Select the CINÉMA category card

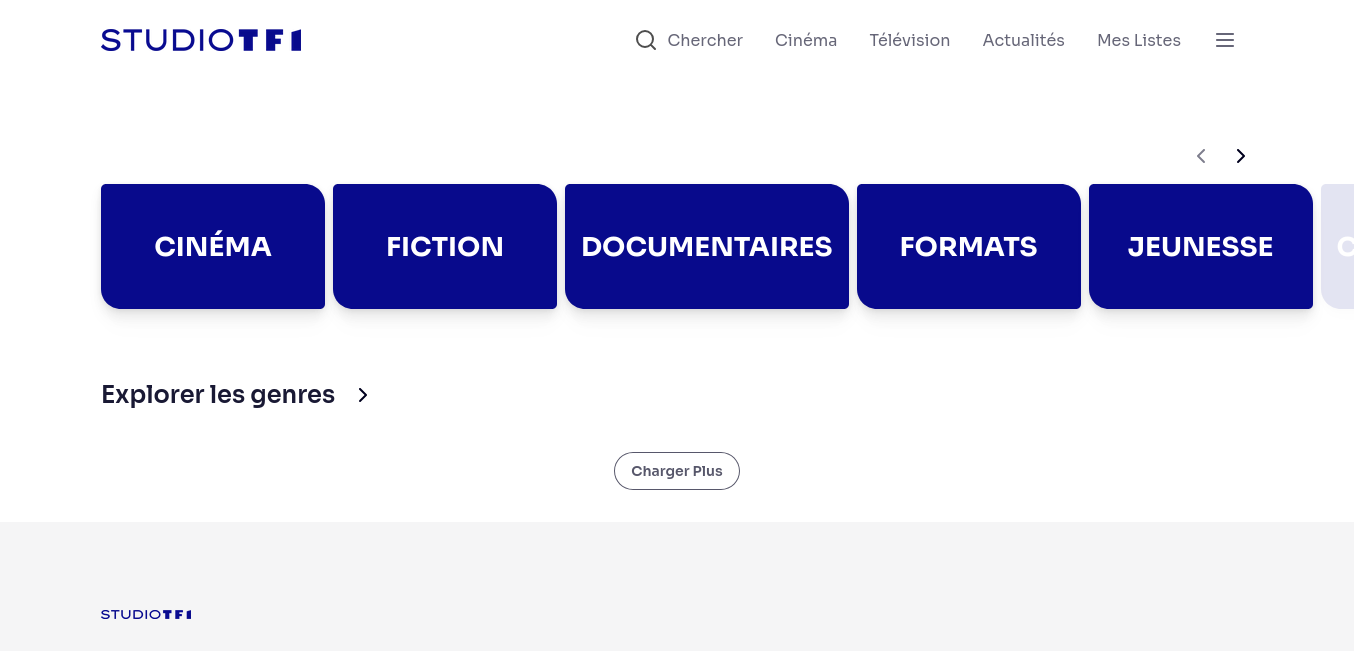(x=213, y=246)
